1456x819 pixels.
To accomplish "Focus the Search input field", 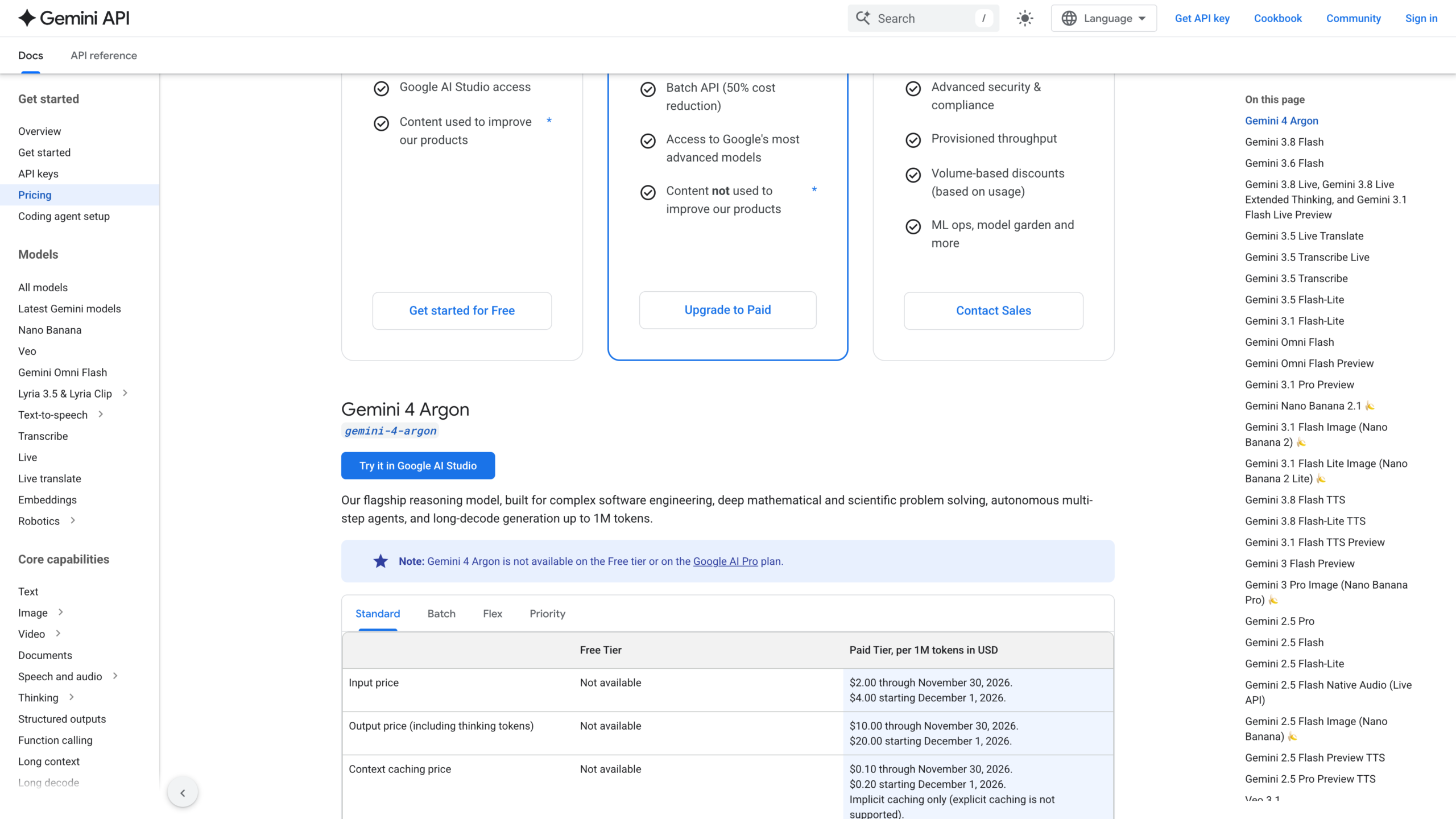I will click(923, 18).
